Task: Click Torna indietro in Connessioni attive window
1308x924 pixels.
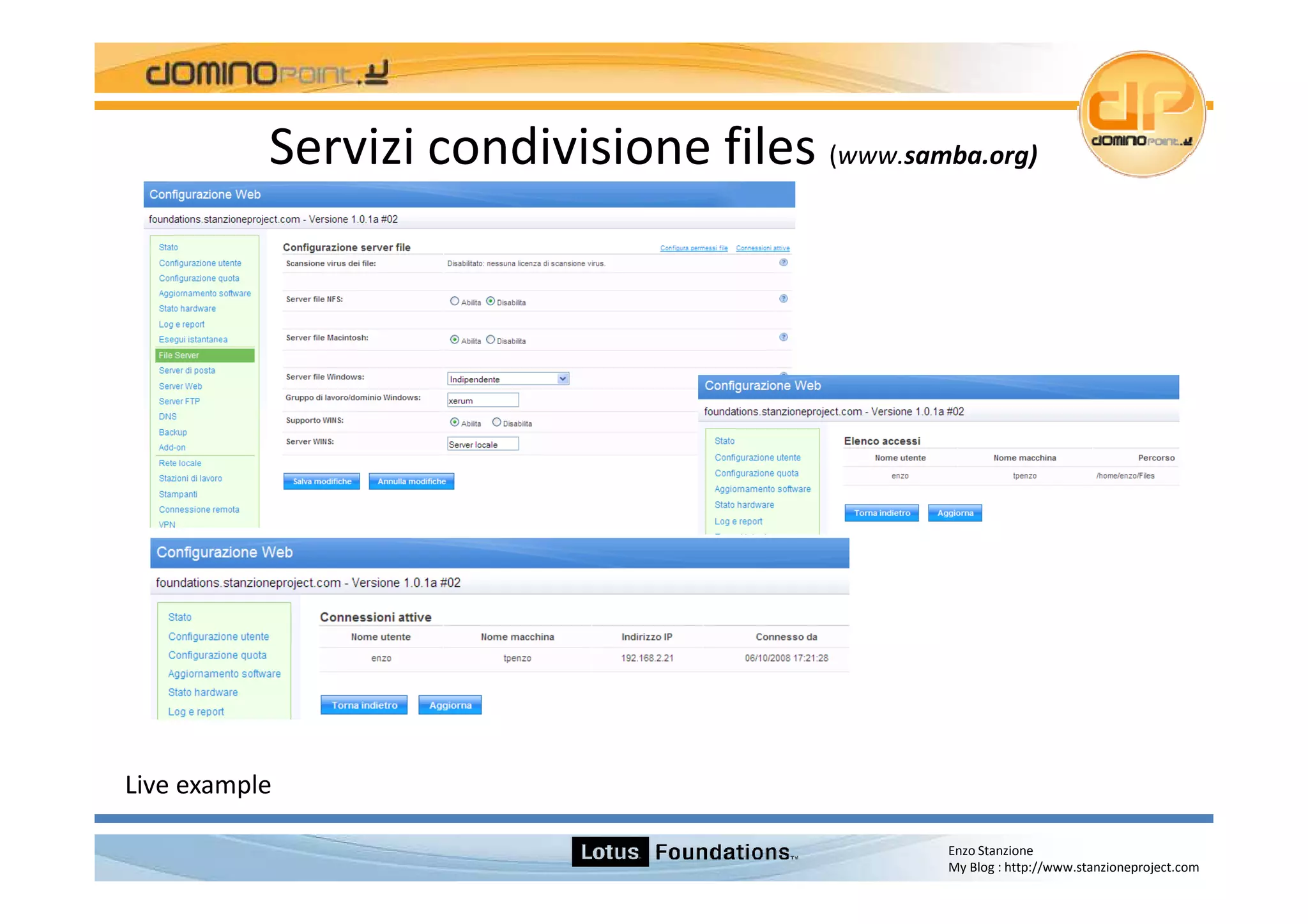Action: (x=364, y=705)
